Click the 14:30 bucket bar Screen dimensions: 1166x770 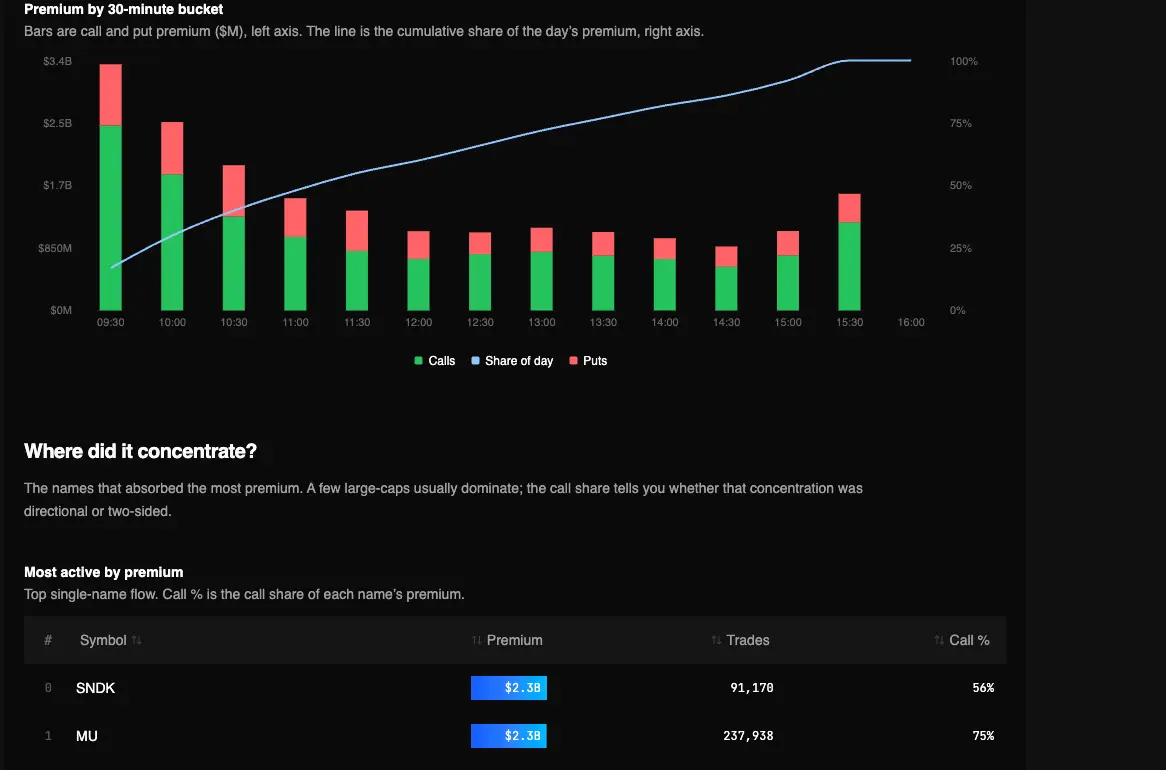tap(727, 278)
